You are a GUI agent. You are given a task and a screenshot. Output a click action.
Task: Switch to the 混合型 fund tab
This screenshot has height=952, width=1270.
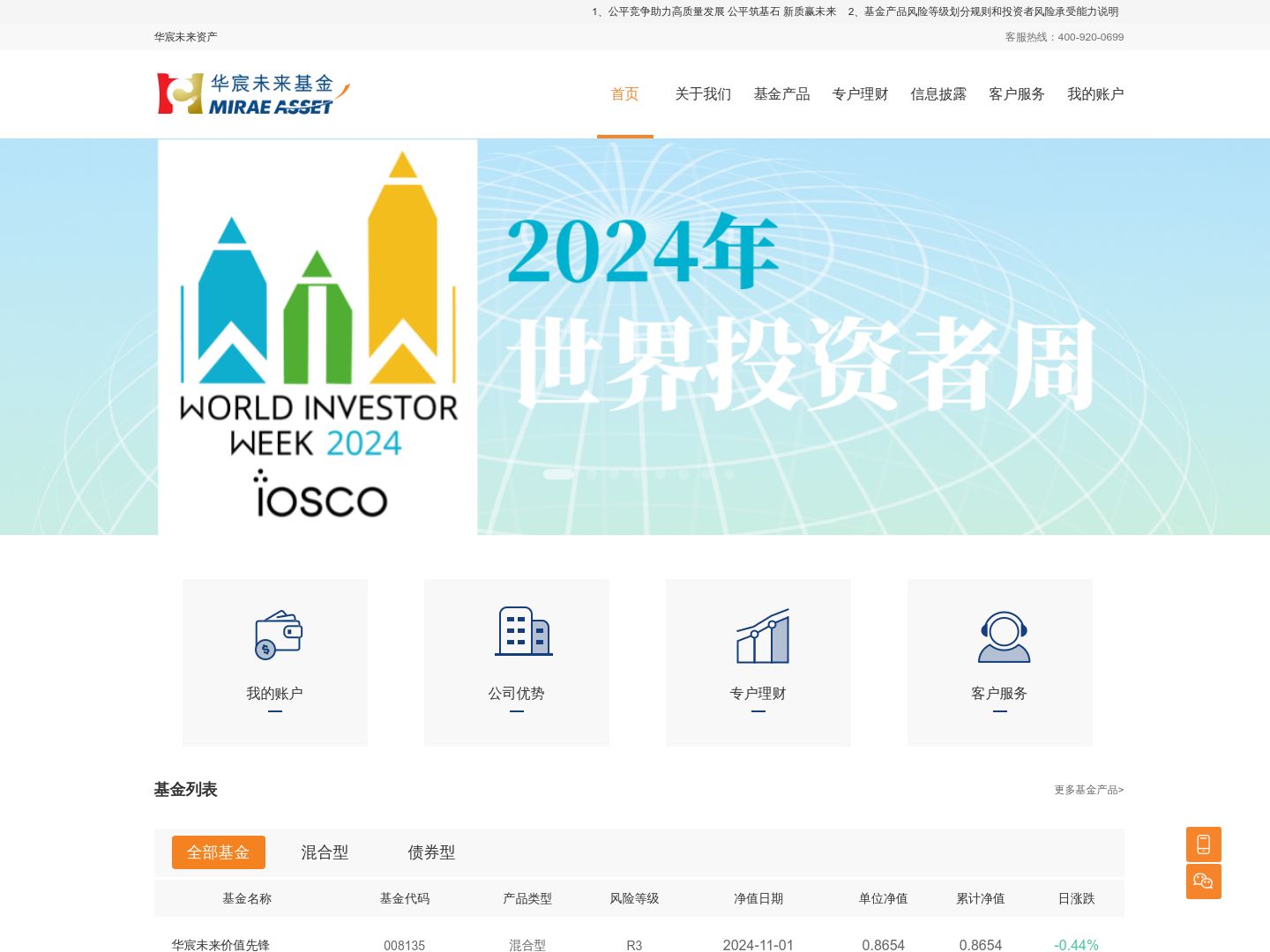coord(325,852)
